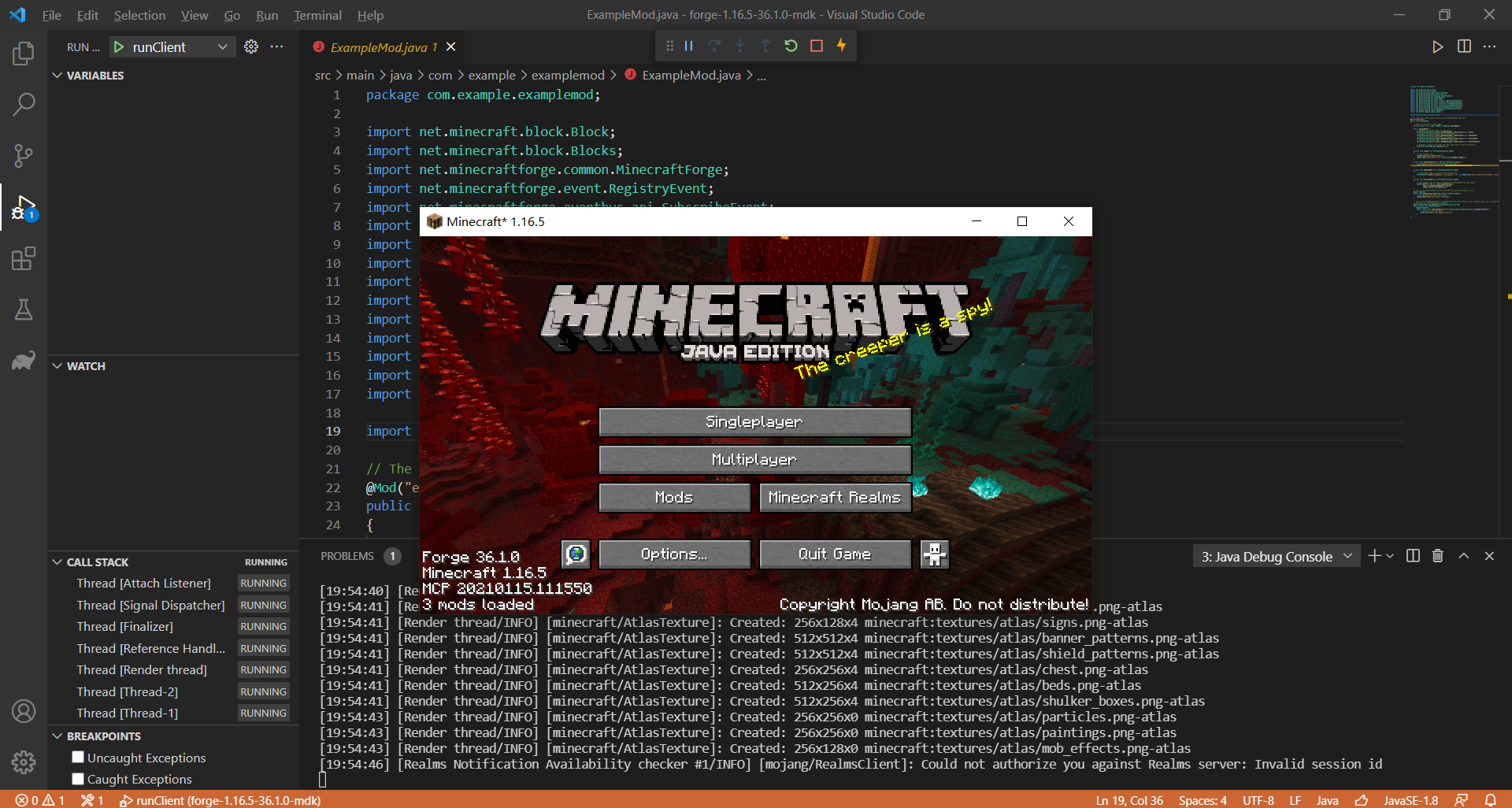Open the Extensions view
Image resolution: width=1512 pixels, height=808 pixels.
click(x=23, y=258)
